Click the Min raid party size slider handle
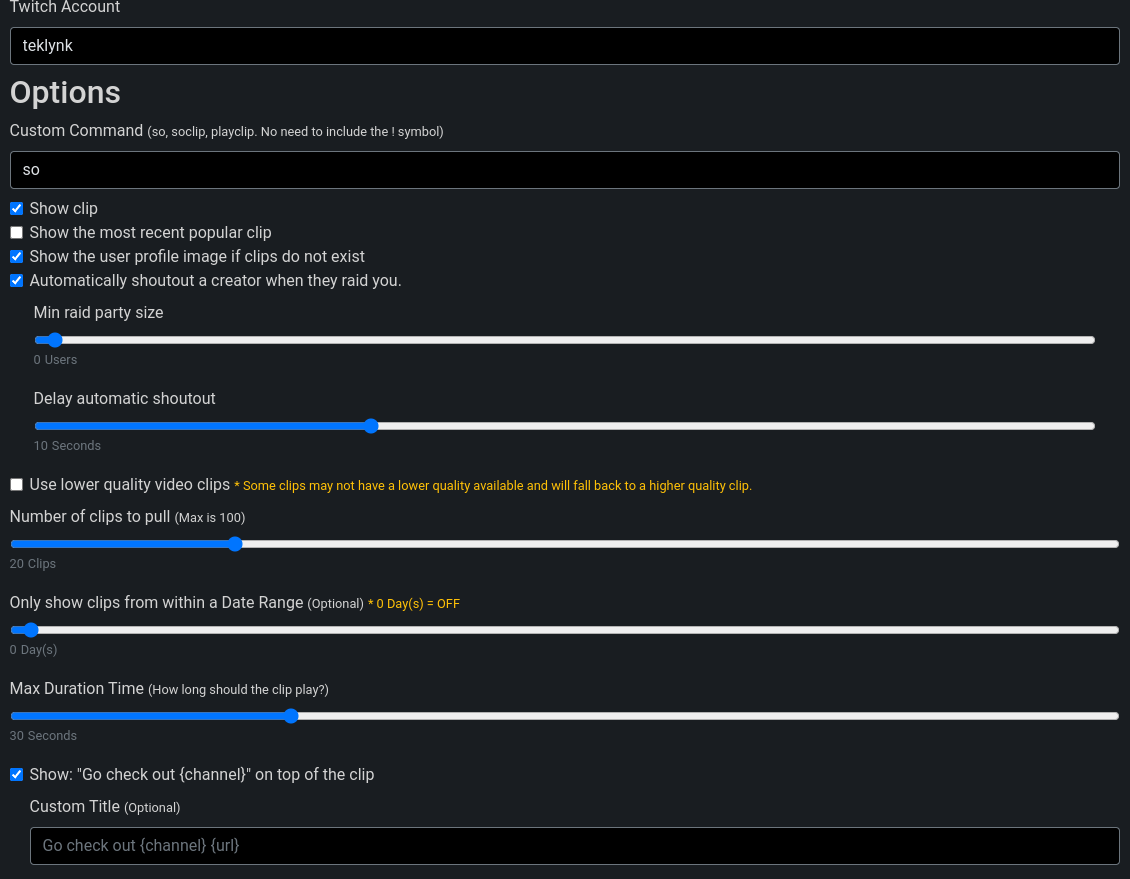This screenshot has height=879, width=1130. coord(53,340)
